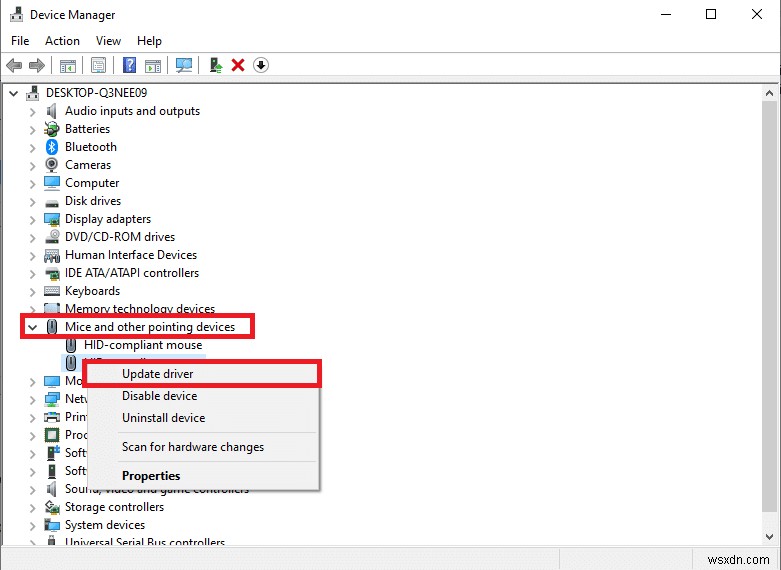Click the IDE ATA/ATAPI controllers icon
This screenshot has width=781, height=570.
(x=52, y=273)
